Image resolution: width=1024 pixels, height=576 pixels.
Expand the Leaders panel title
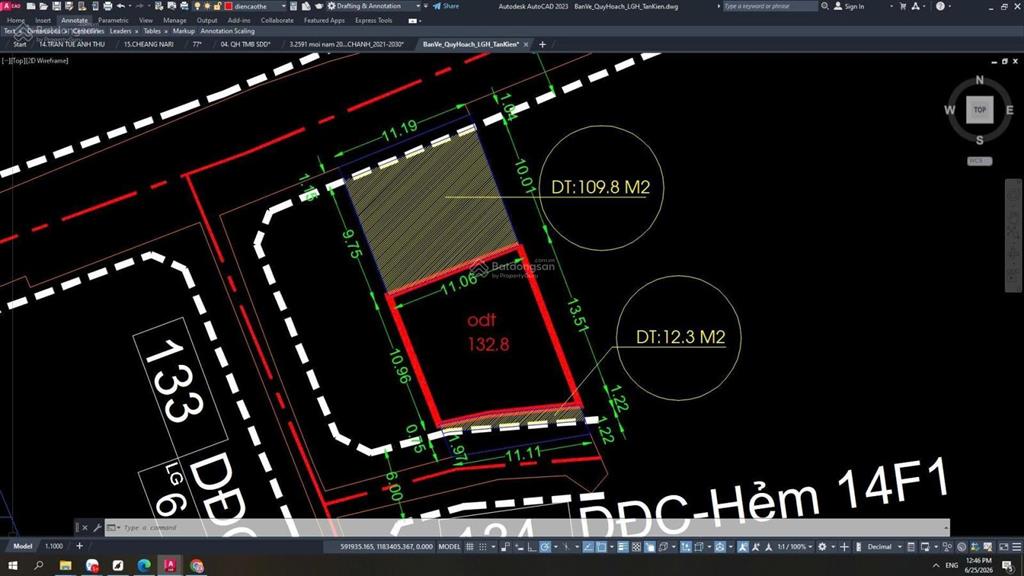pos(123,31)
